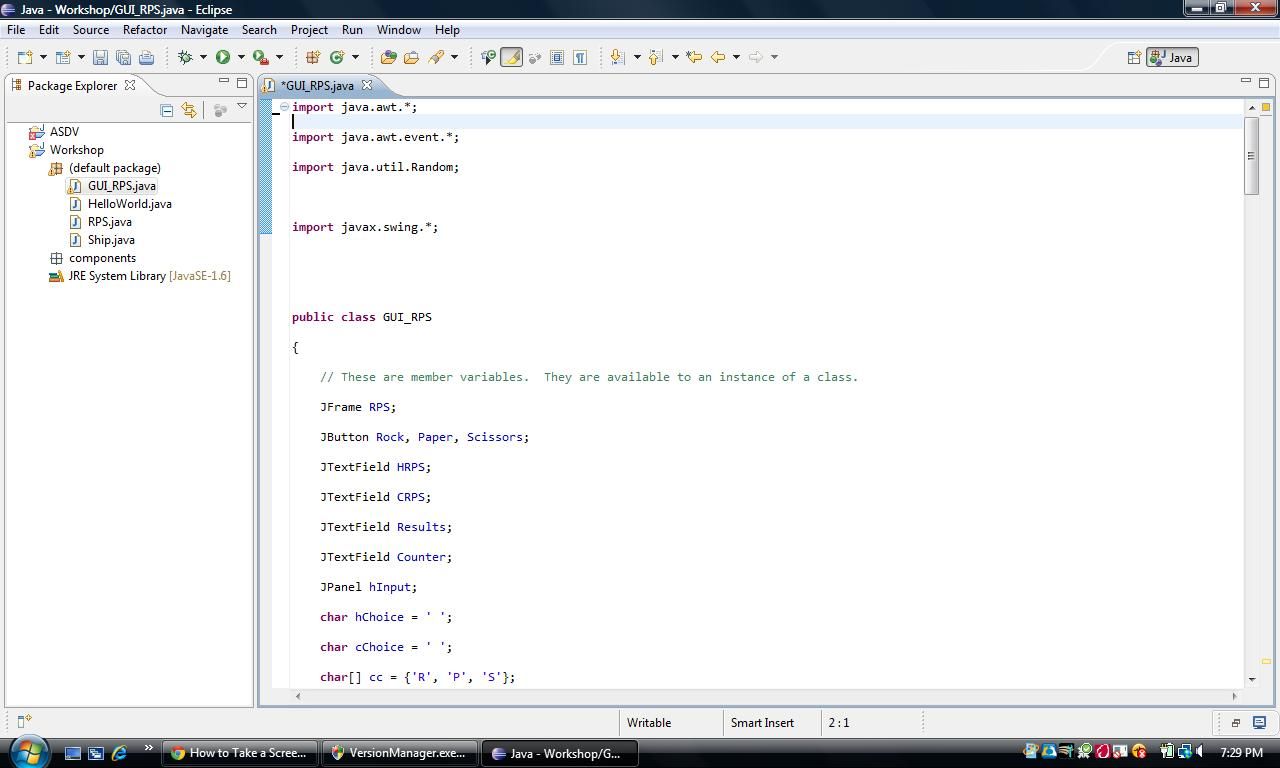
Task: Click Last Edit Location arrow icon
Action: click(x=694, y=58)
